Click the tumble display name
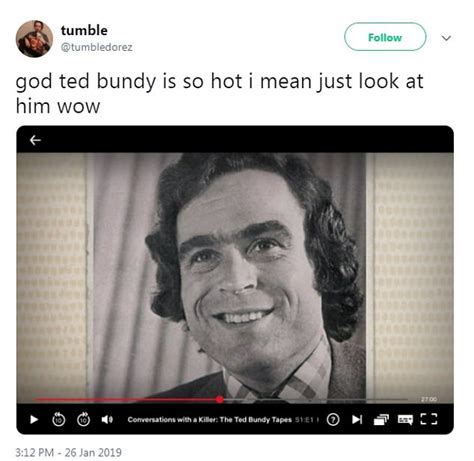The height and width of the screenshot is (461, 474). 84,30
